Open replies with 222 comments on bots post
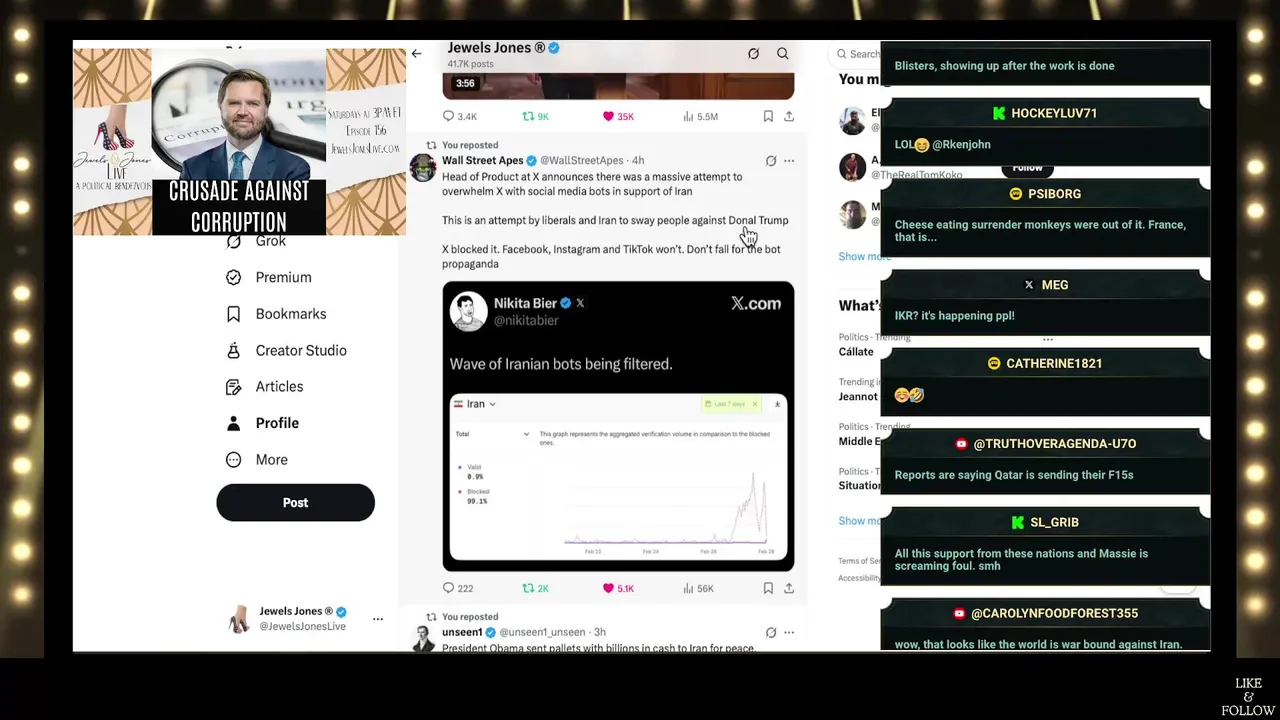1280x720 pixels. [x=458, y=588]
